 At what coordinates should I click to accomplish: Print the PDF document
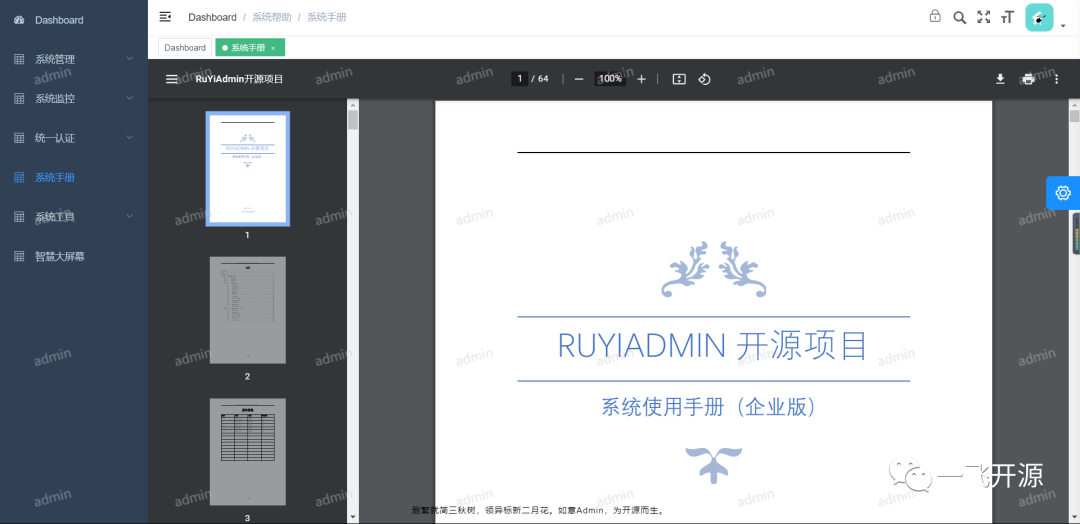click(1028, 79)
